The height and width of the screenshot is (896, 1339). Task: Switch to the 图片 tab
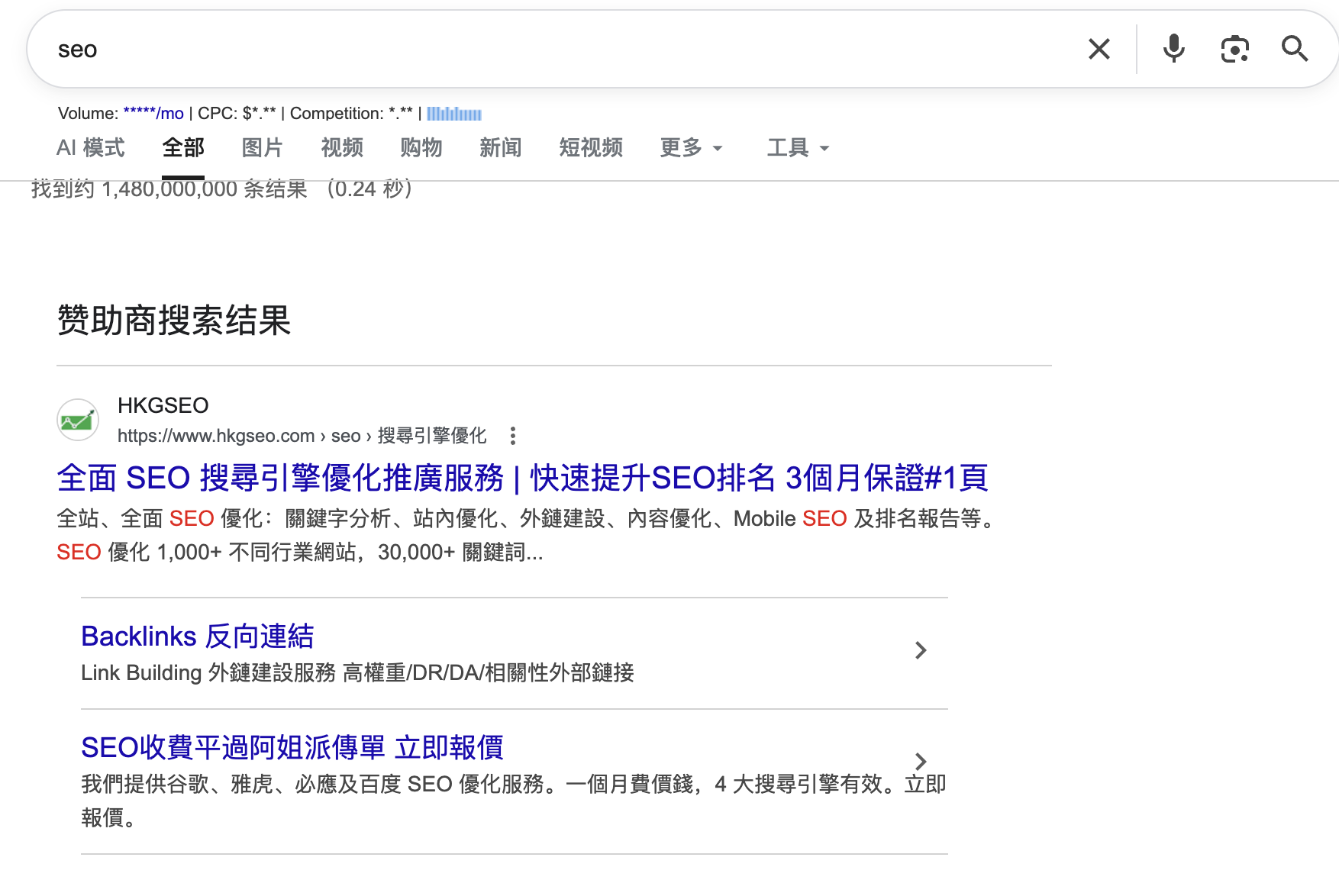[x=263, y=147]
